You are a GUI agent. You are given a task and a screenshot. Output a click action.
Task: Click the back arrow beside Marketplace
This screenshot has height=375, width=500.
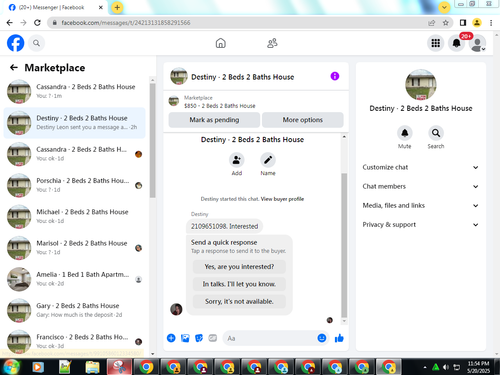click(14, 68)
